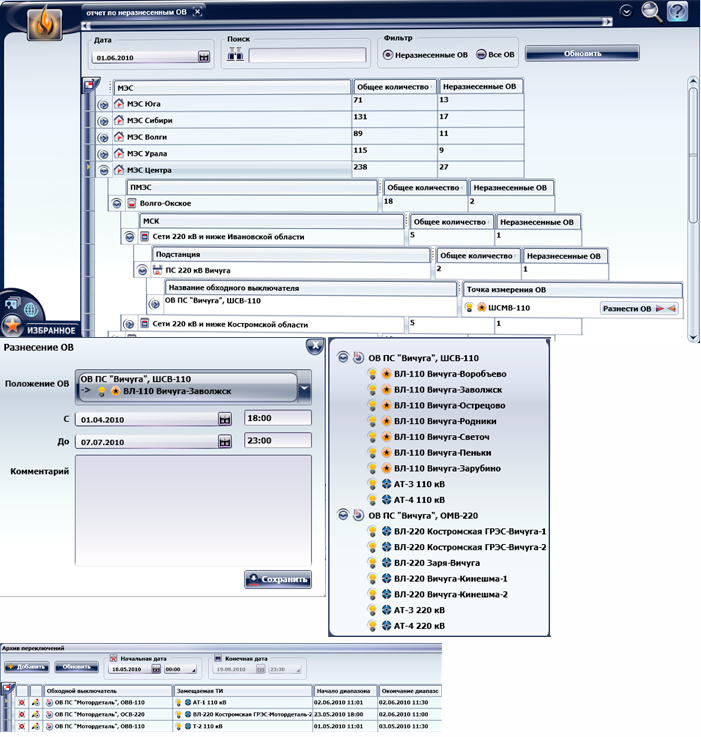The image size is (701, 737).
Task: Click the main table vertical scrollbar
Action: tap(692, 150)
